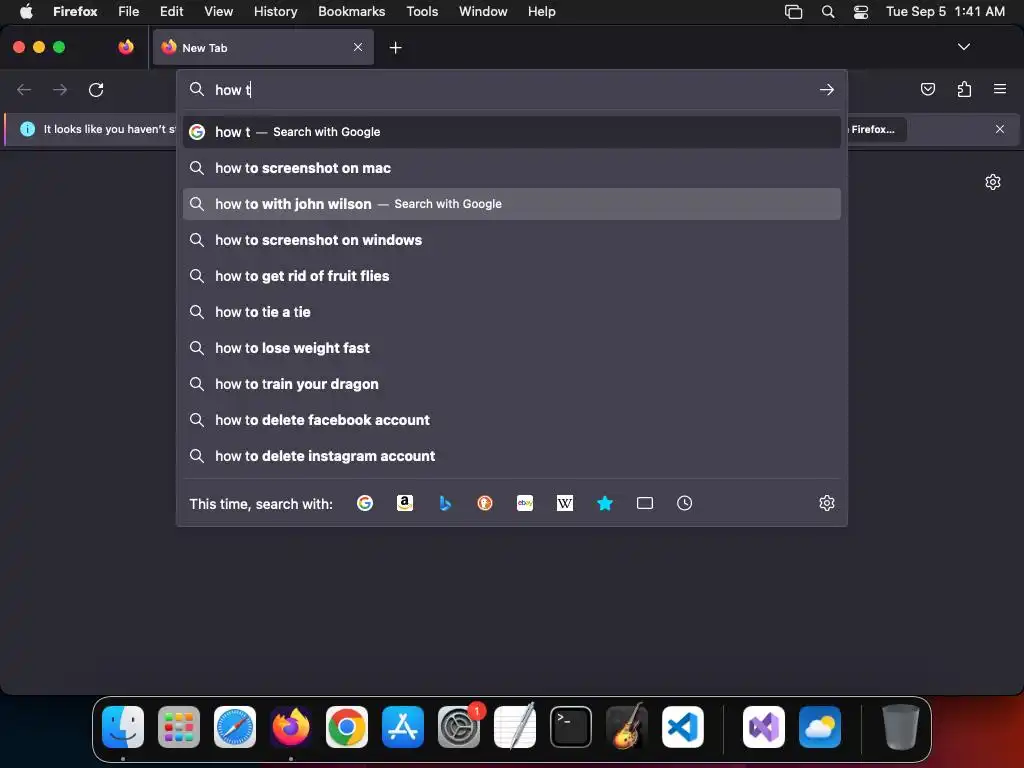The width and height of the screenshot is (1024, 768).
Task: Open the History menu
Action: click(276, 11)
